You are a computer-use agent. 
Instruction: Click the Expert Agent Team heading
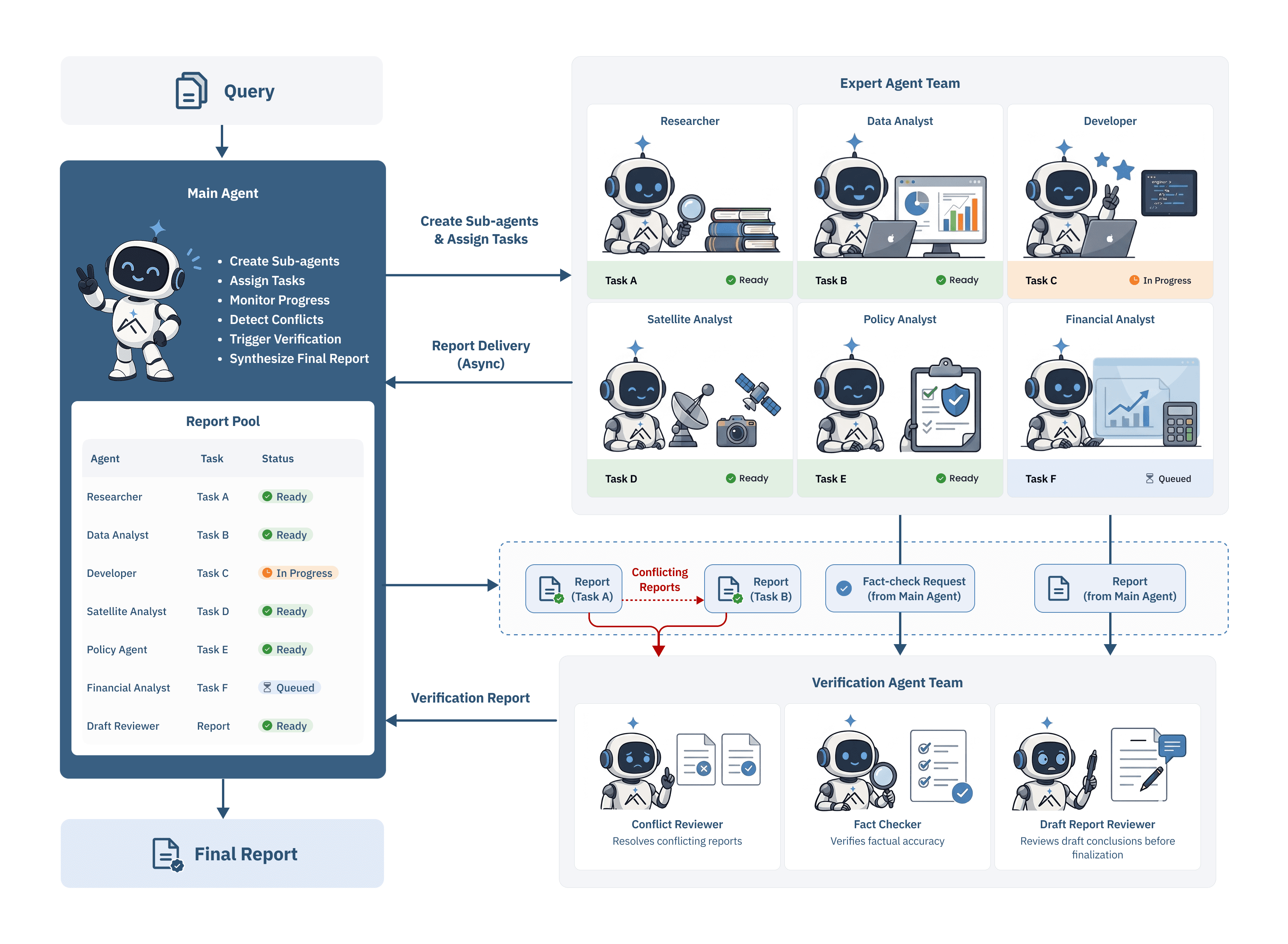point(900,83)
